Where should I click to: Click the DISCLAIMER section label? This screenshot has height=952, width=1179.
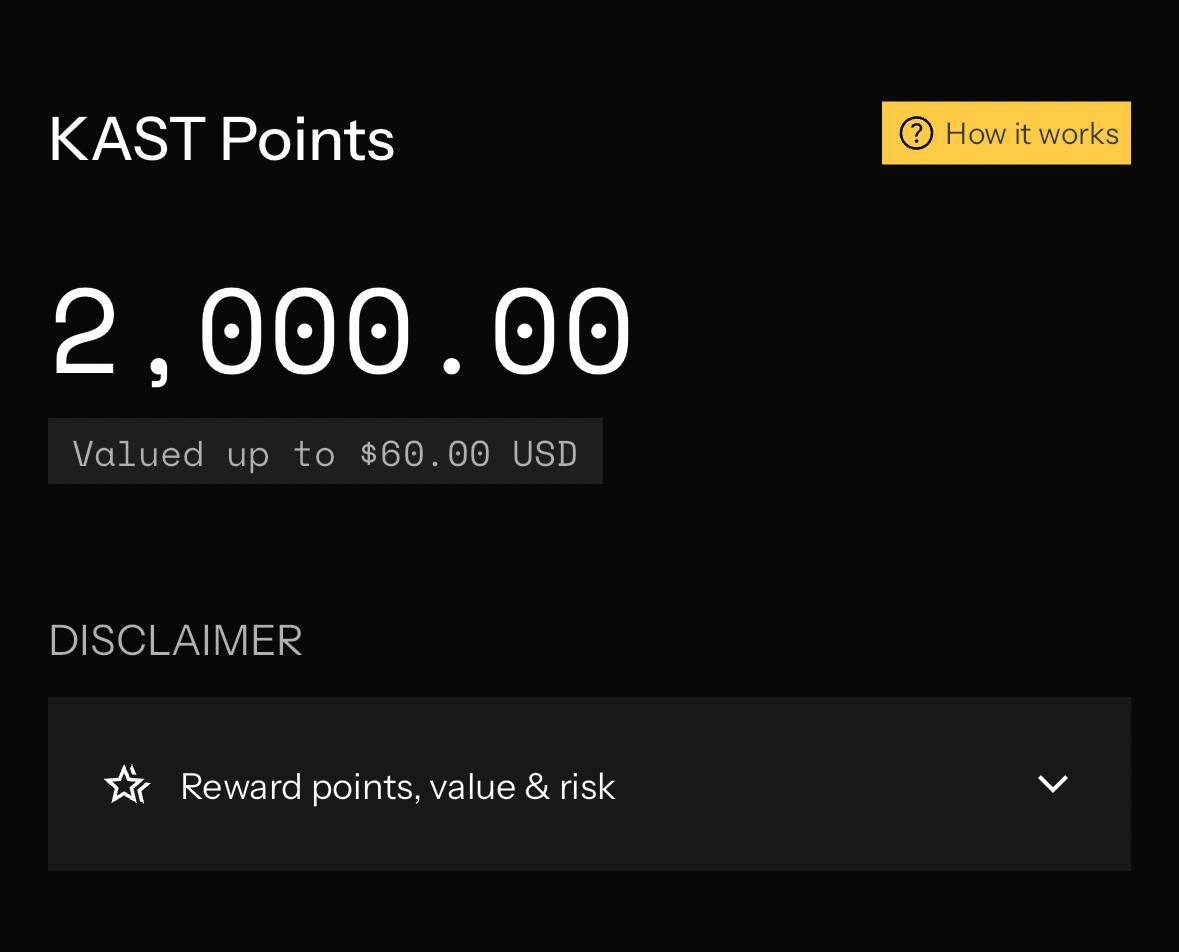(175, 640)
